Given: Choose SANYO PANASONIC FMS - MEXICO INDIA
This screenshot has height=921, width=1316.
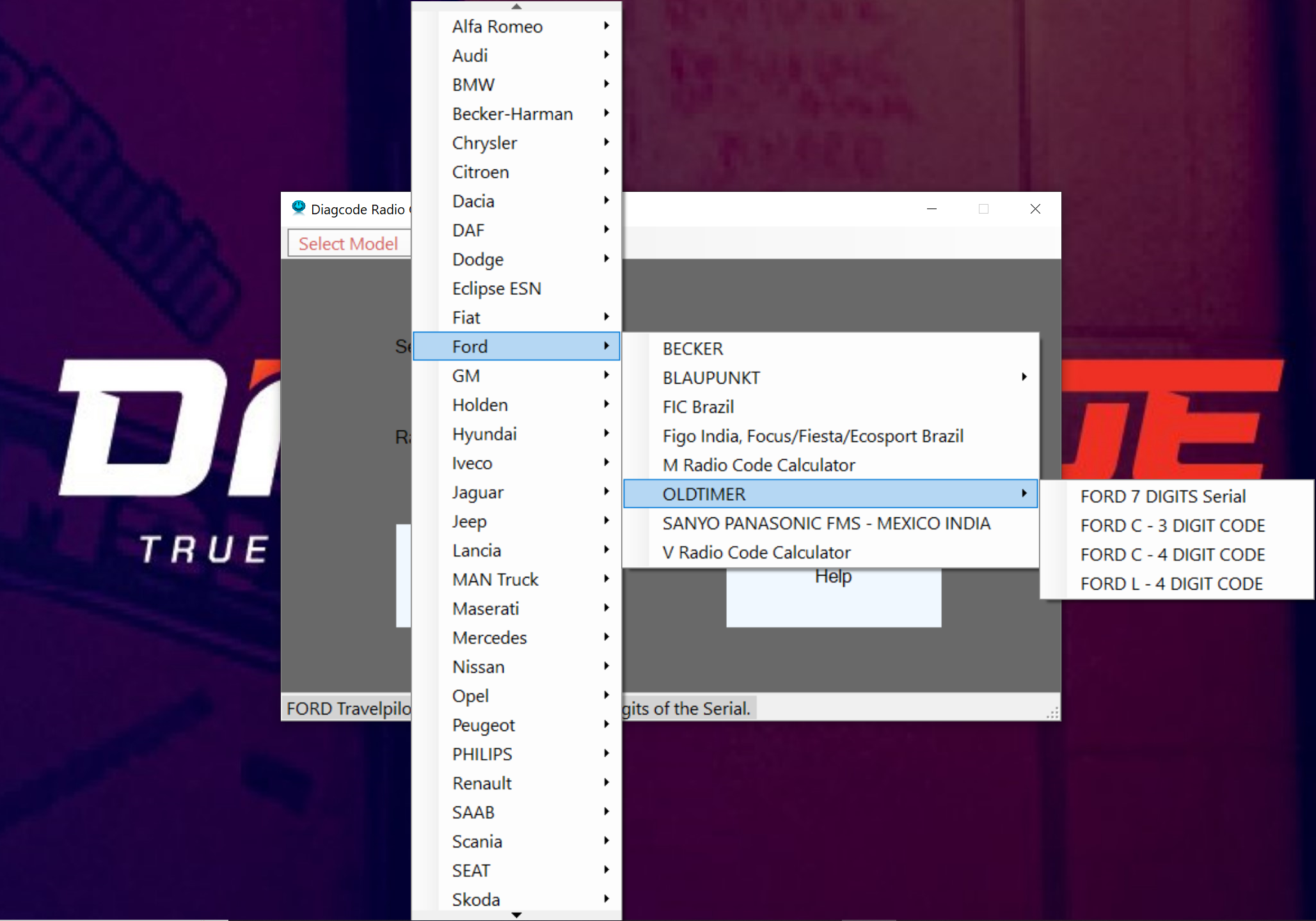Looking at the screenshot, I should pyautogui.click(x=830, y=523).
